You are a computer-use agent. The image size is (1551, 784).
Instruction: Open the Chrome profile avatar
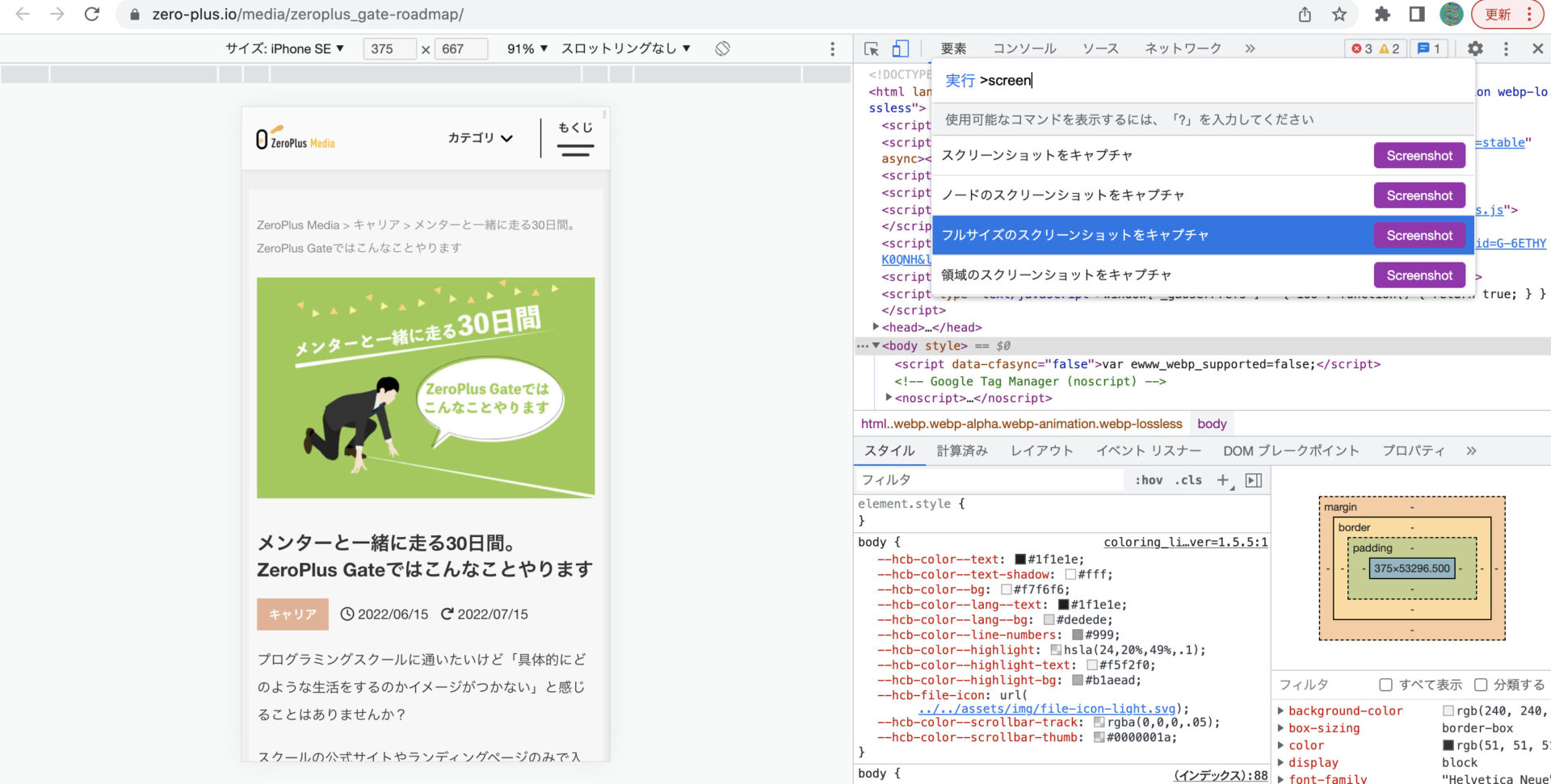[x=1452, y=15]
